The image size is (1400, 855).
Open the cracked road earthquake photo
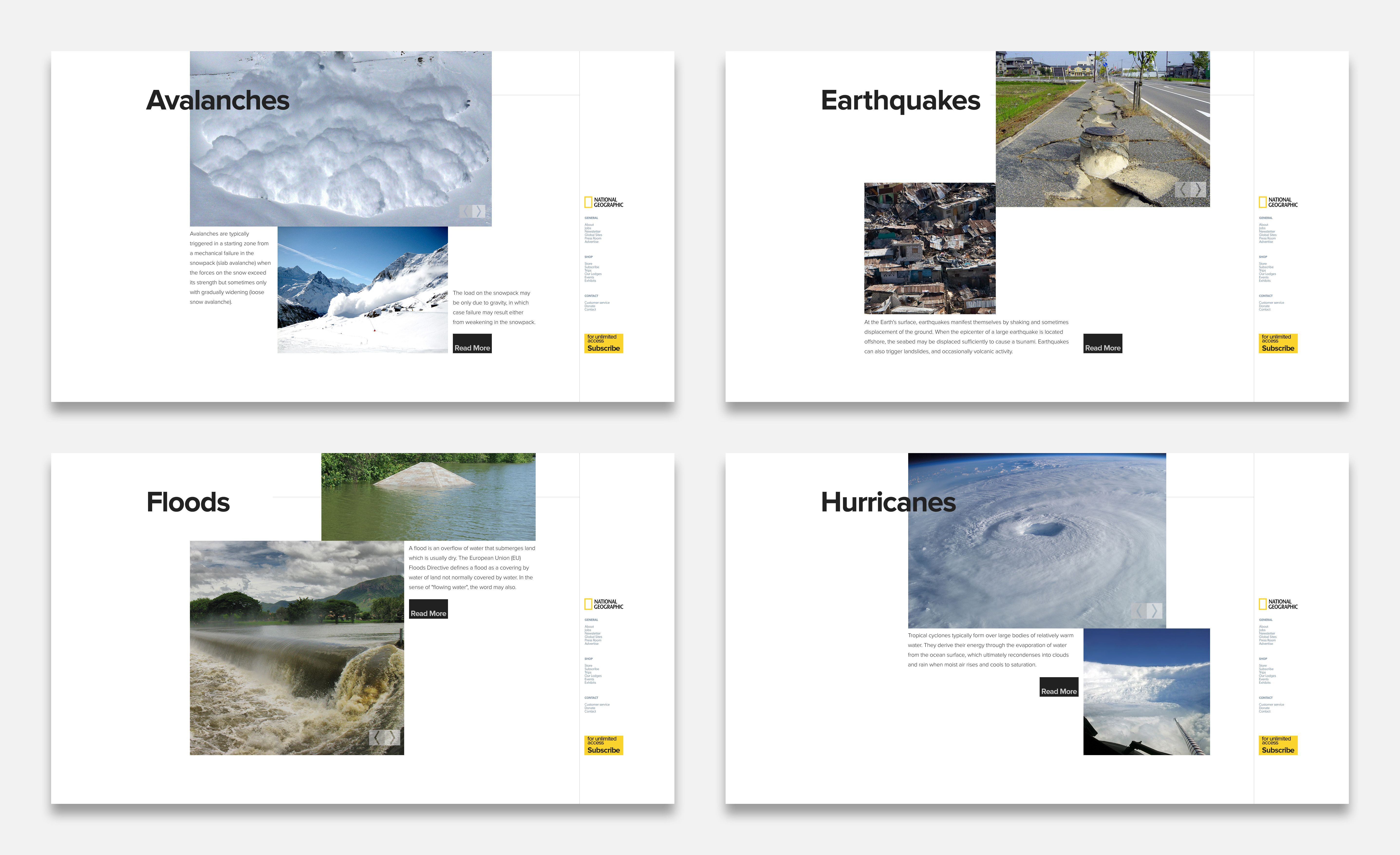(x=1103, y=129)
